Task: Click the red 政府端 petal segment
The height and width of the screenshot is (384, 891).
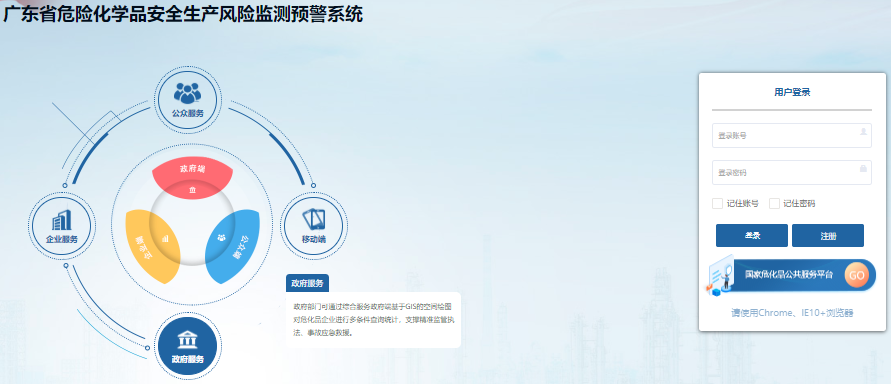Action: 192,177
